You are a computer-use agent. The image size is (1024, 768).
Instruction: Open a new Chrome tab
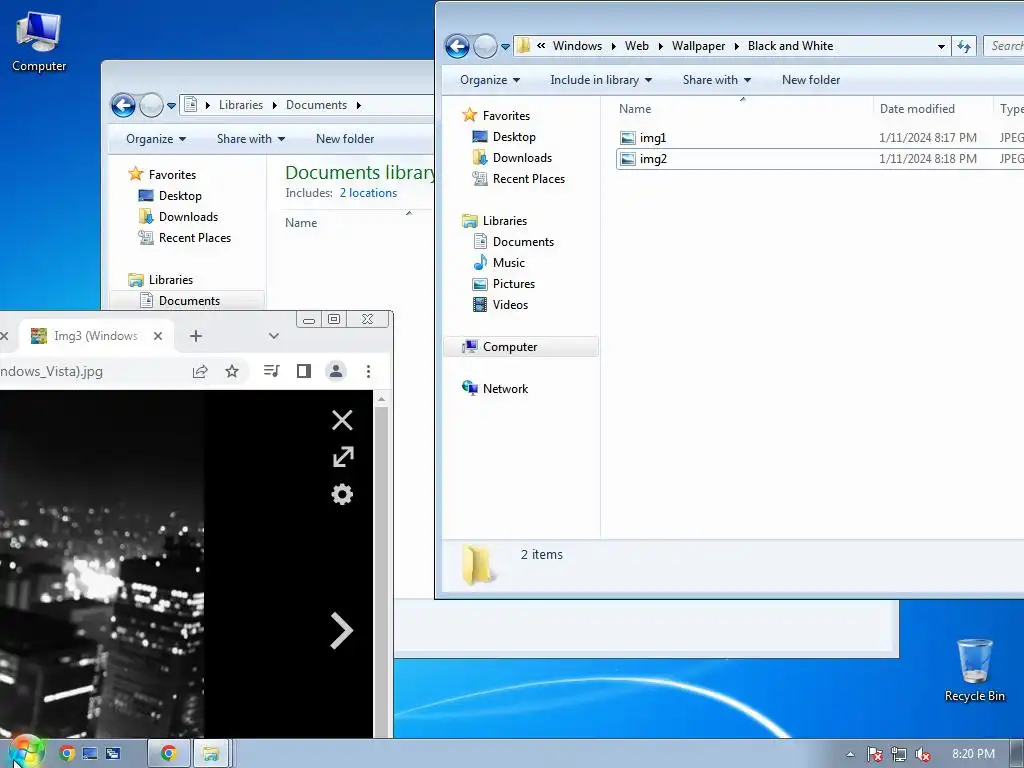195,336
